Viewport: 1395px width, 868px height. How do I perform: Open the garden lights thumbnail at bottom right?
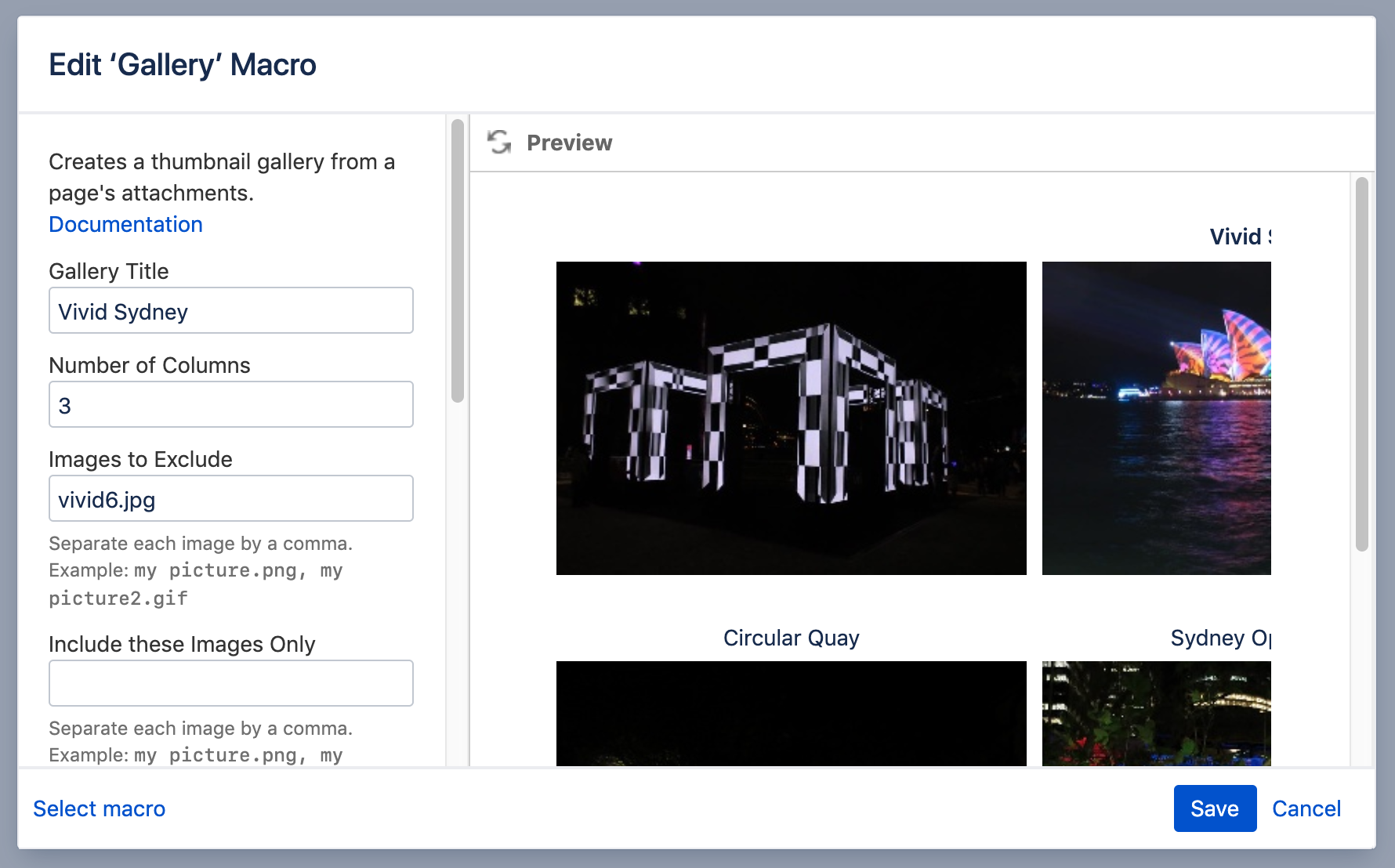1156,713
